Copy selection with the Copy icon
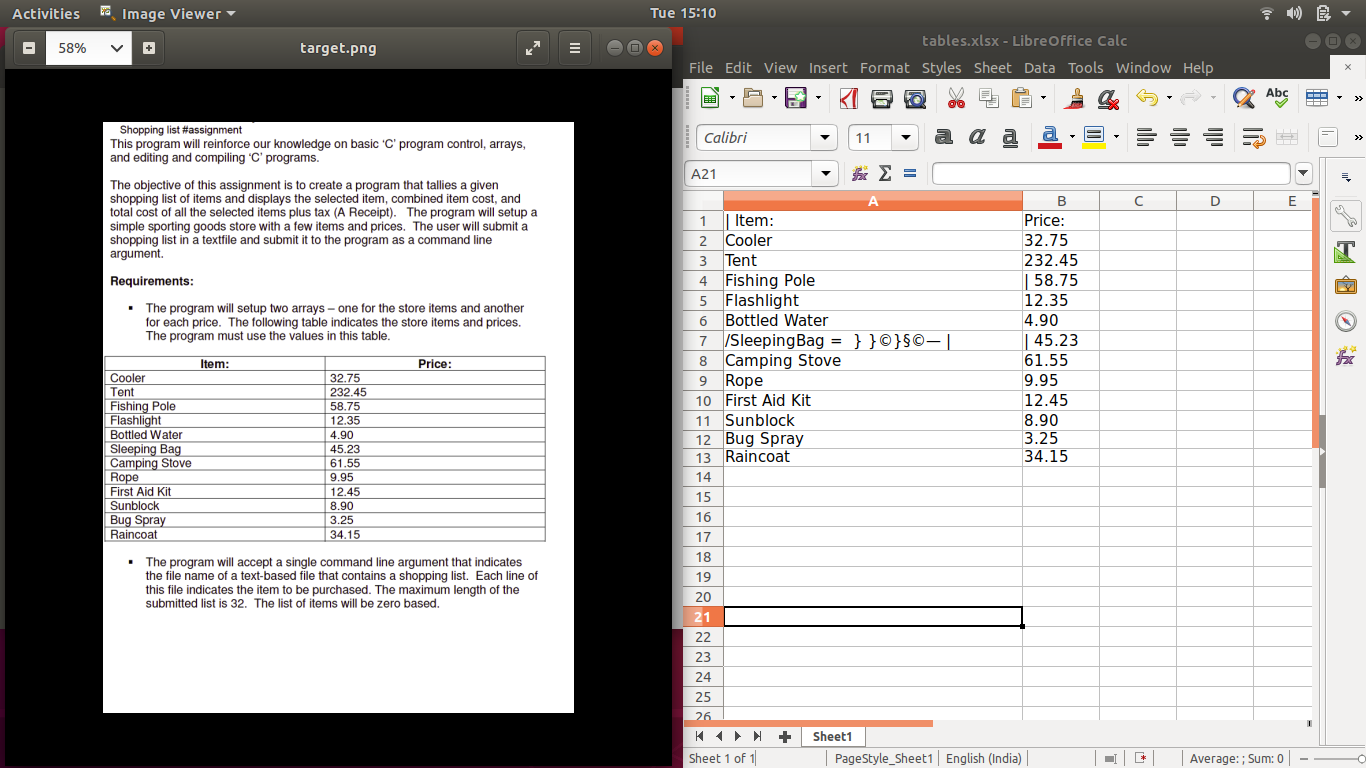The image size is (1366, 768). 989,98
